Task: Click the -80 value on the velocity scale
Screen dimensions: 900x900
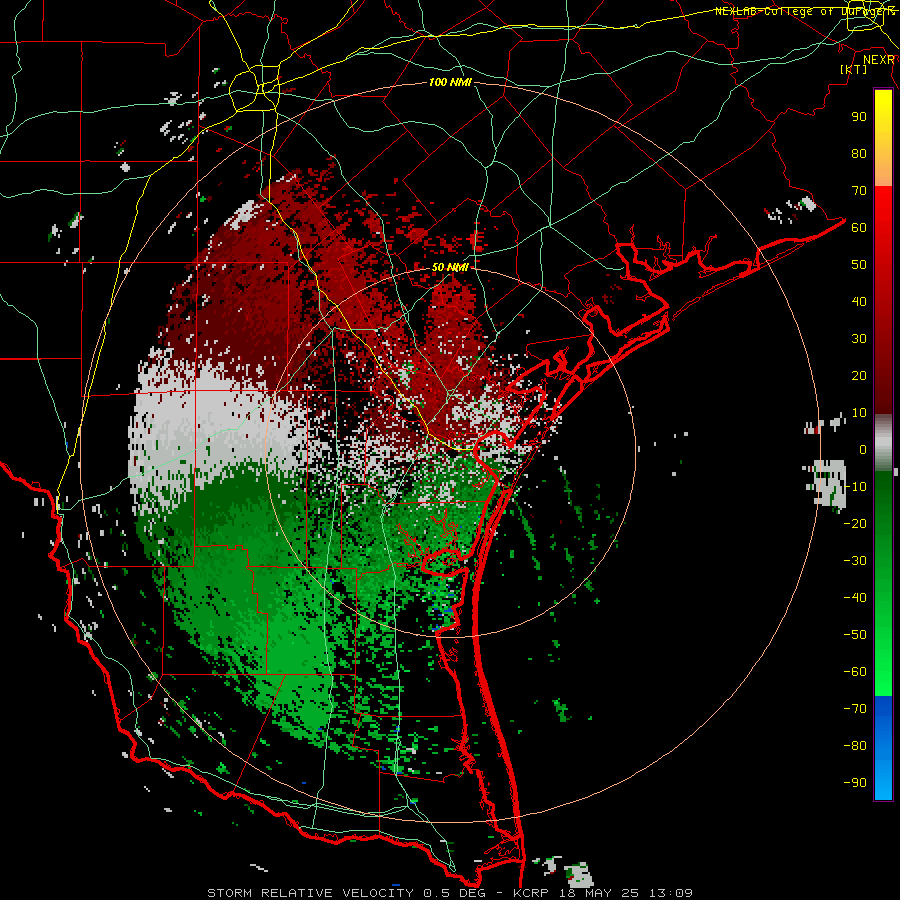Action: (x=855, y=746)
